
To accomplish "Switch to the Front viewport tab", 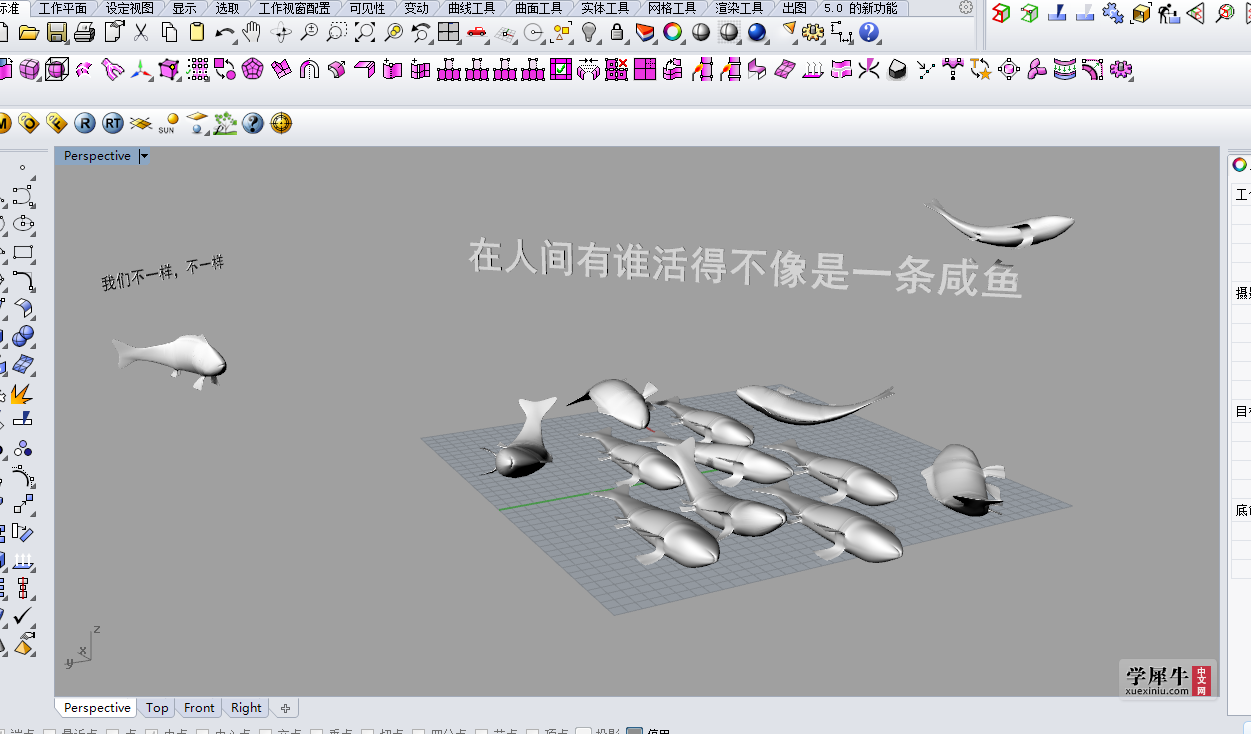I will click(x=199, y=707).
